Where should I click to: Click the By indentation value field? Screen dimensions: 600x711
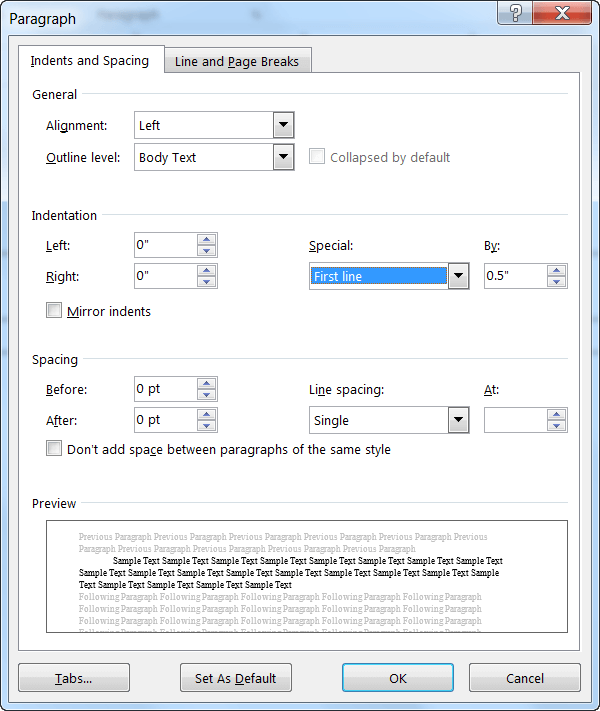click(516, 276)
